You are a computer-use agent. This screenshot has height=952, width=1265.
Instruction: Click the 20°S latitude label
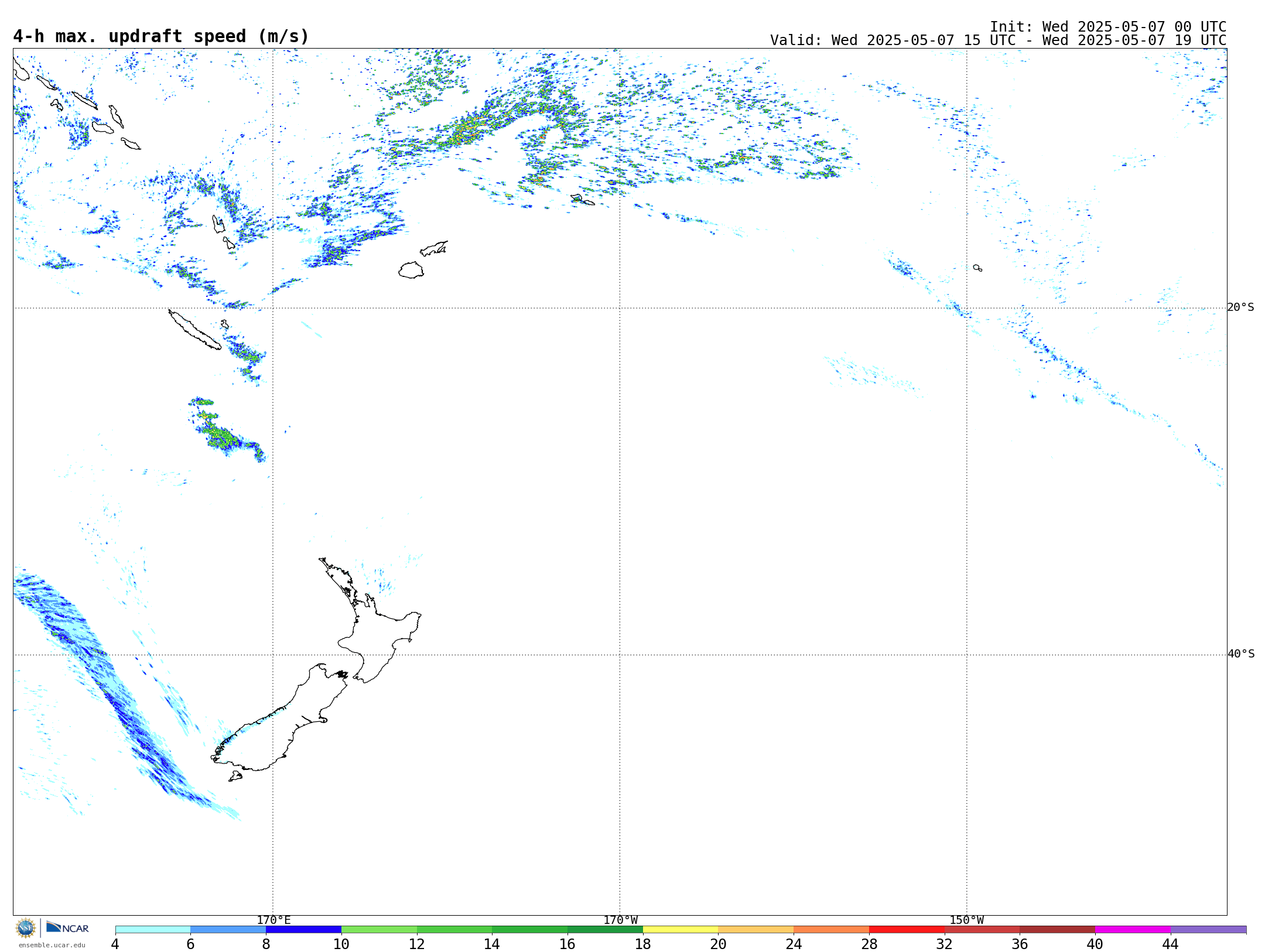point(1241,307)
